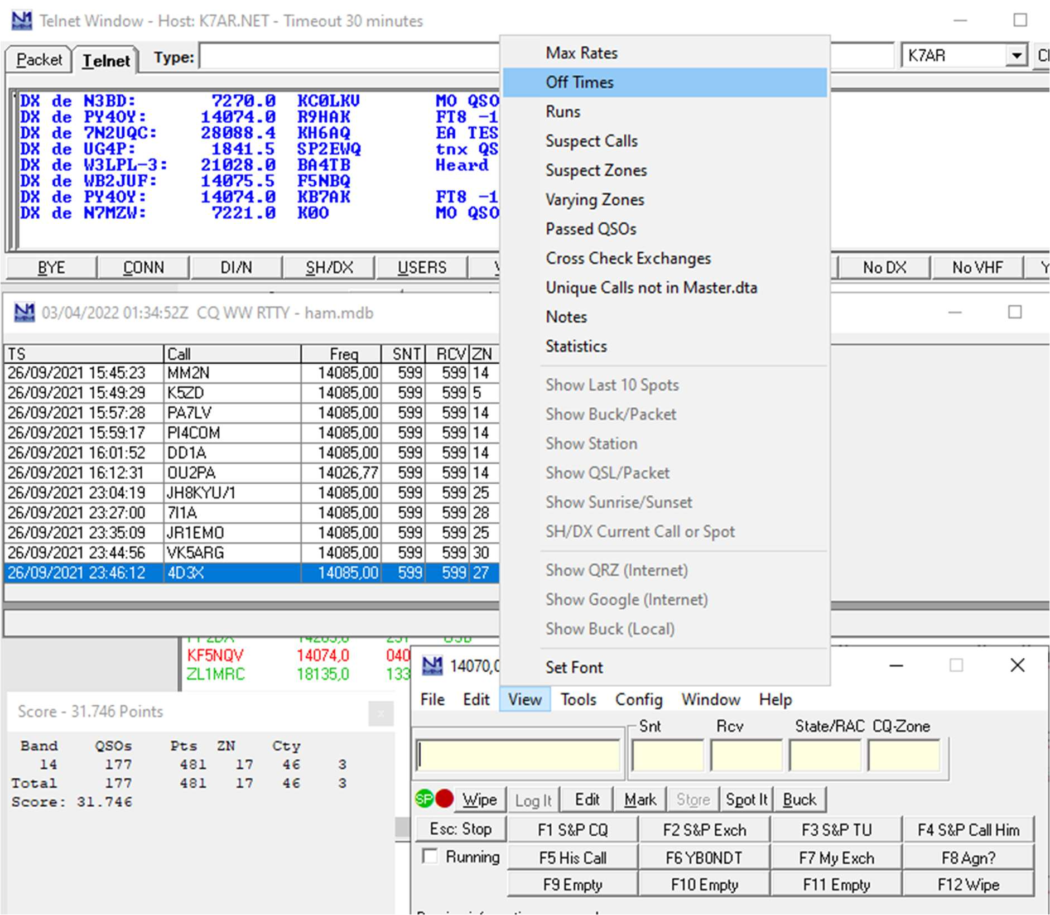Switch to the Packet tab
Screen dimensions: 1050x915
coord(39,60)
